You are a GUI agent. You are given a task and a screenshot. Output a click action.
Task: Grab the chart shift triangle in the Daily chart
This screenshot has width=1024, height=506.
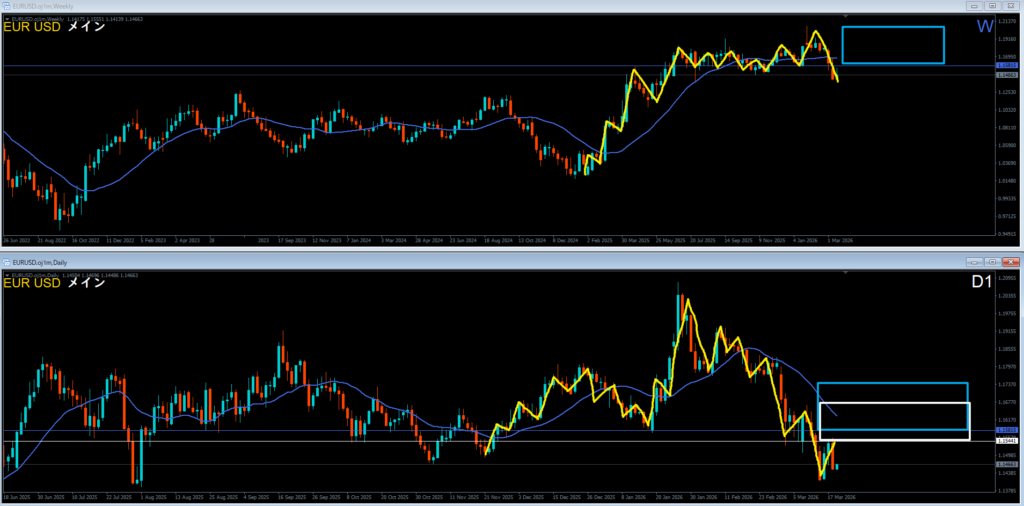point(845,272)
